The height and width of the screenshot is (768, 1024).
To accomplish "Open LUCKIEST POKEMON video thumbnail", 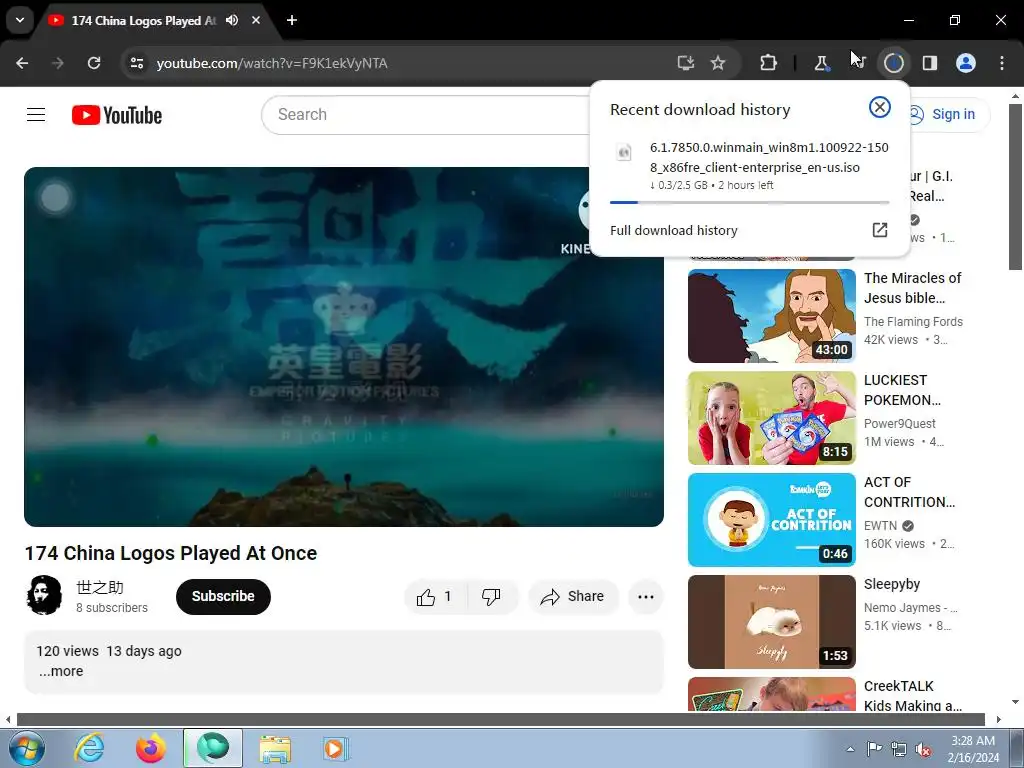I will (771, 418).
